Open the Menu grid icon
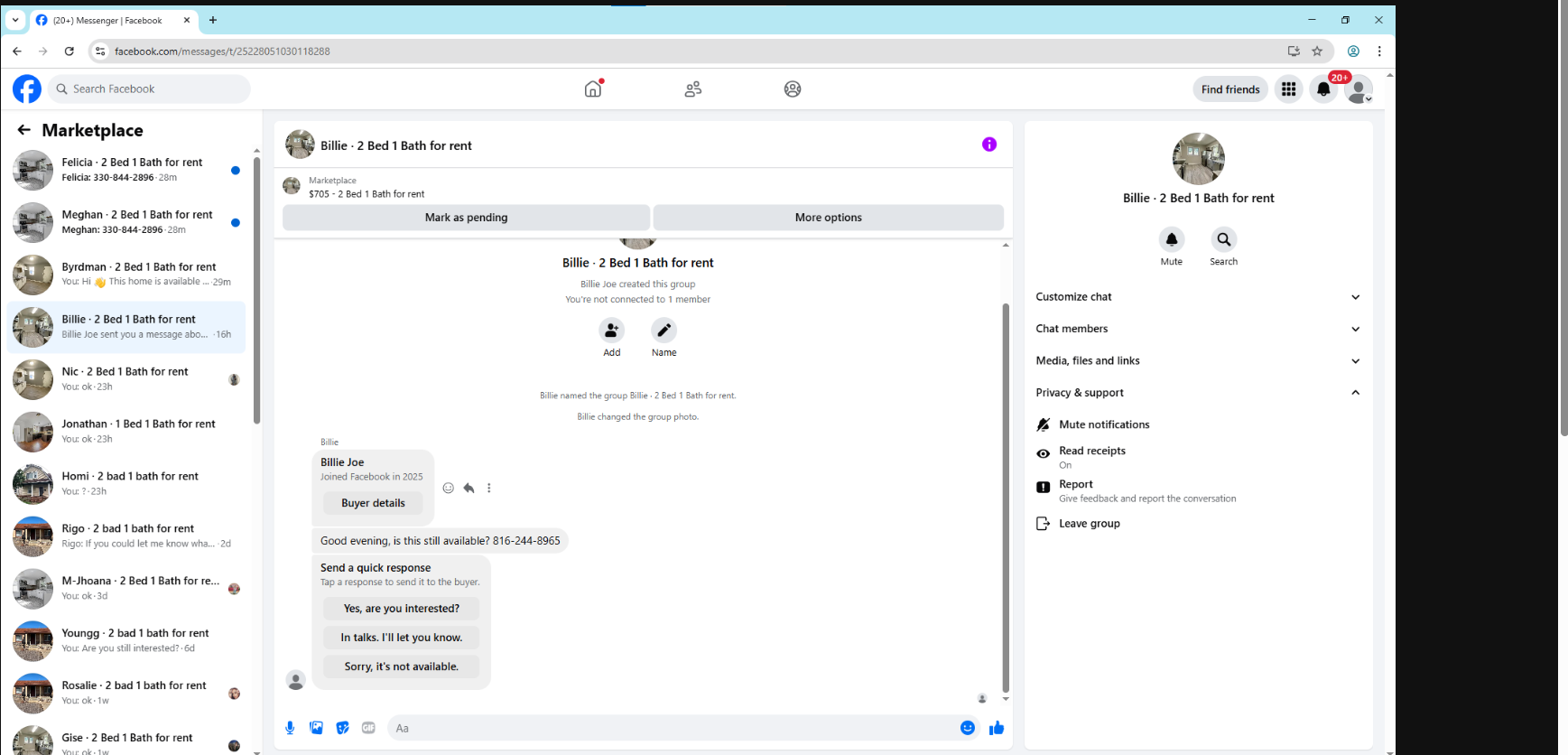Image resolution: width=1568 pixels, height=755 pixels. 1288,89
